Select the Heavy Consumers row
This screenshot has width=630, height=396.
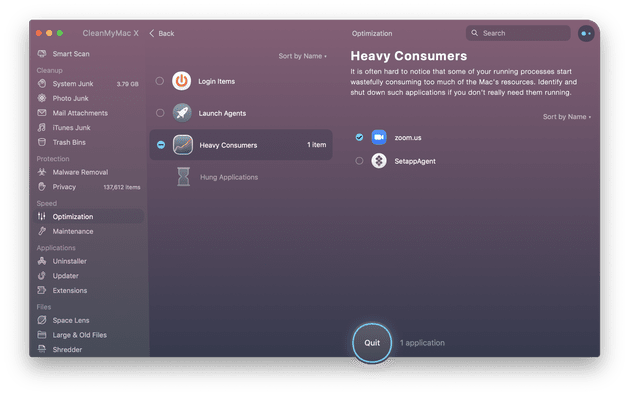pyautogui.click(x=241, y=145)
